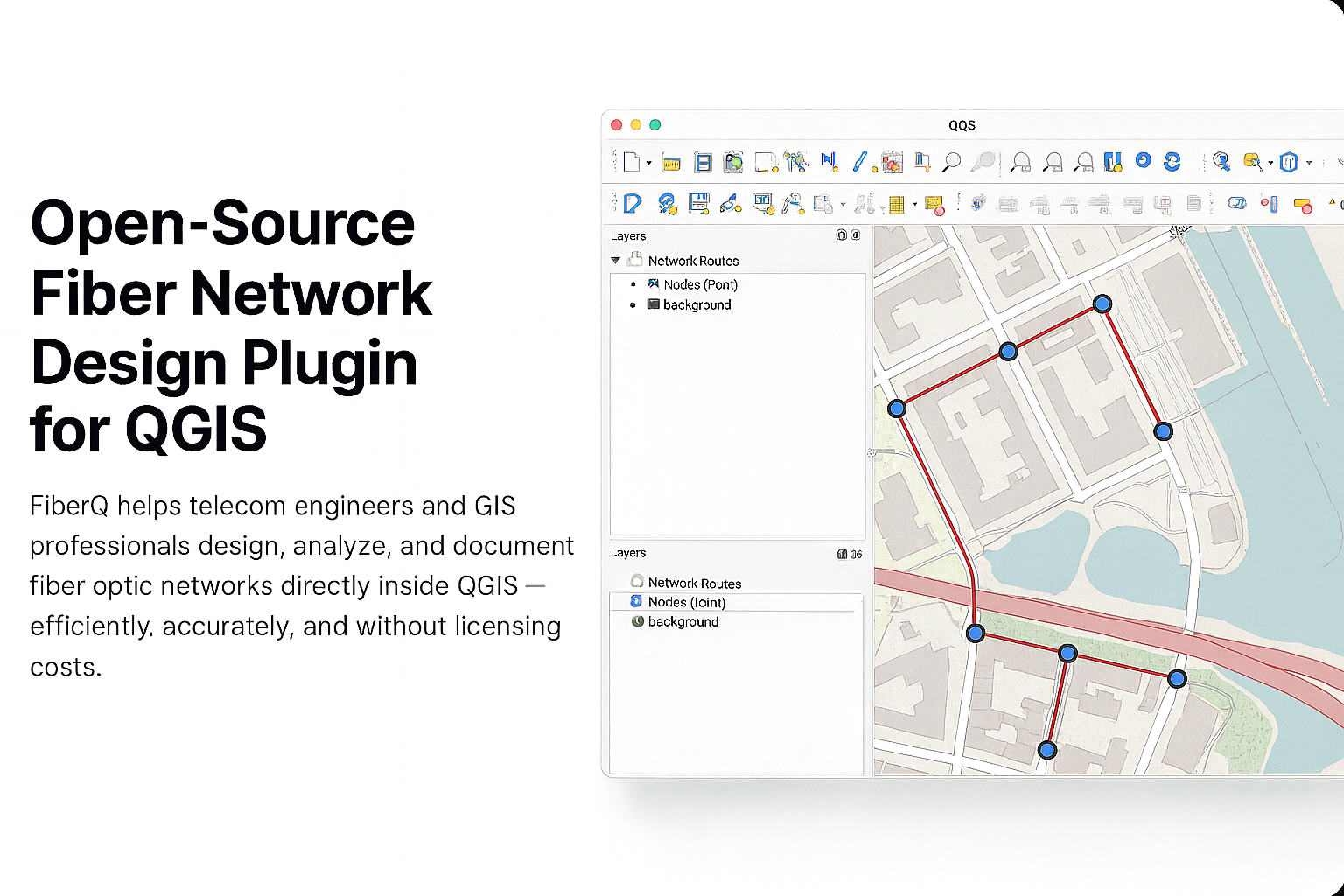Click the blue digitizing shape icon
This screenshot has height=896, width=1344.
(632, 204)
